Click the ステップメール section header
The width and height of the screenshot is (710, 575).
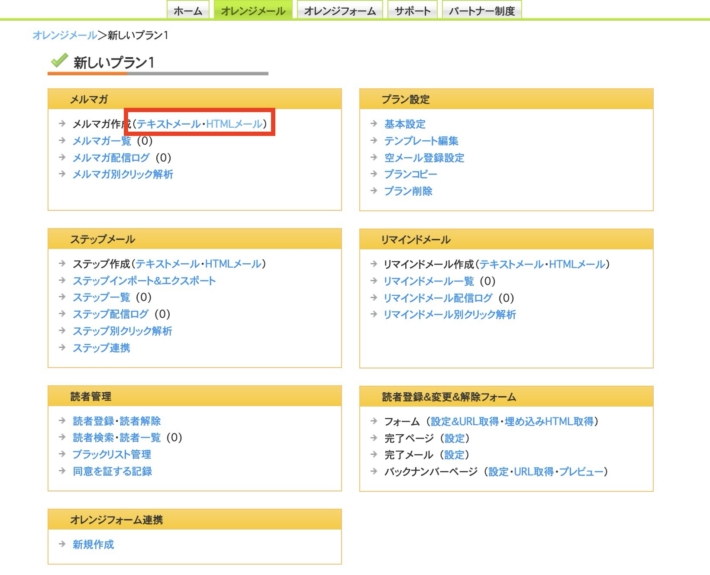click(195, 239)
